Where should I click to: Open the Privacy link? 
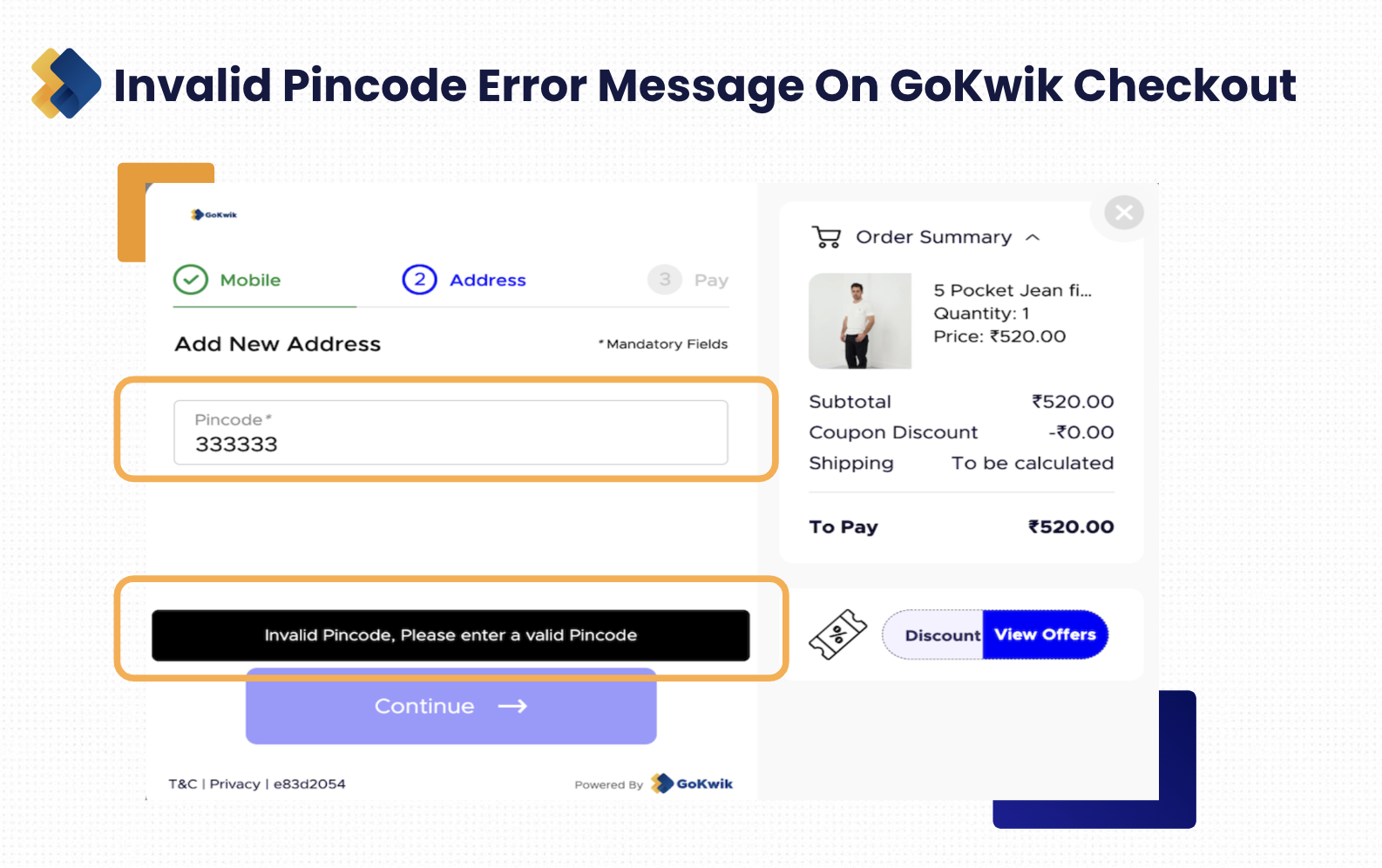click(x=234, y=783)
